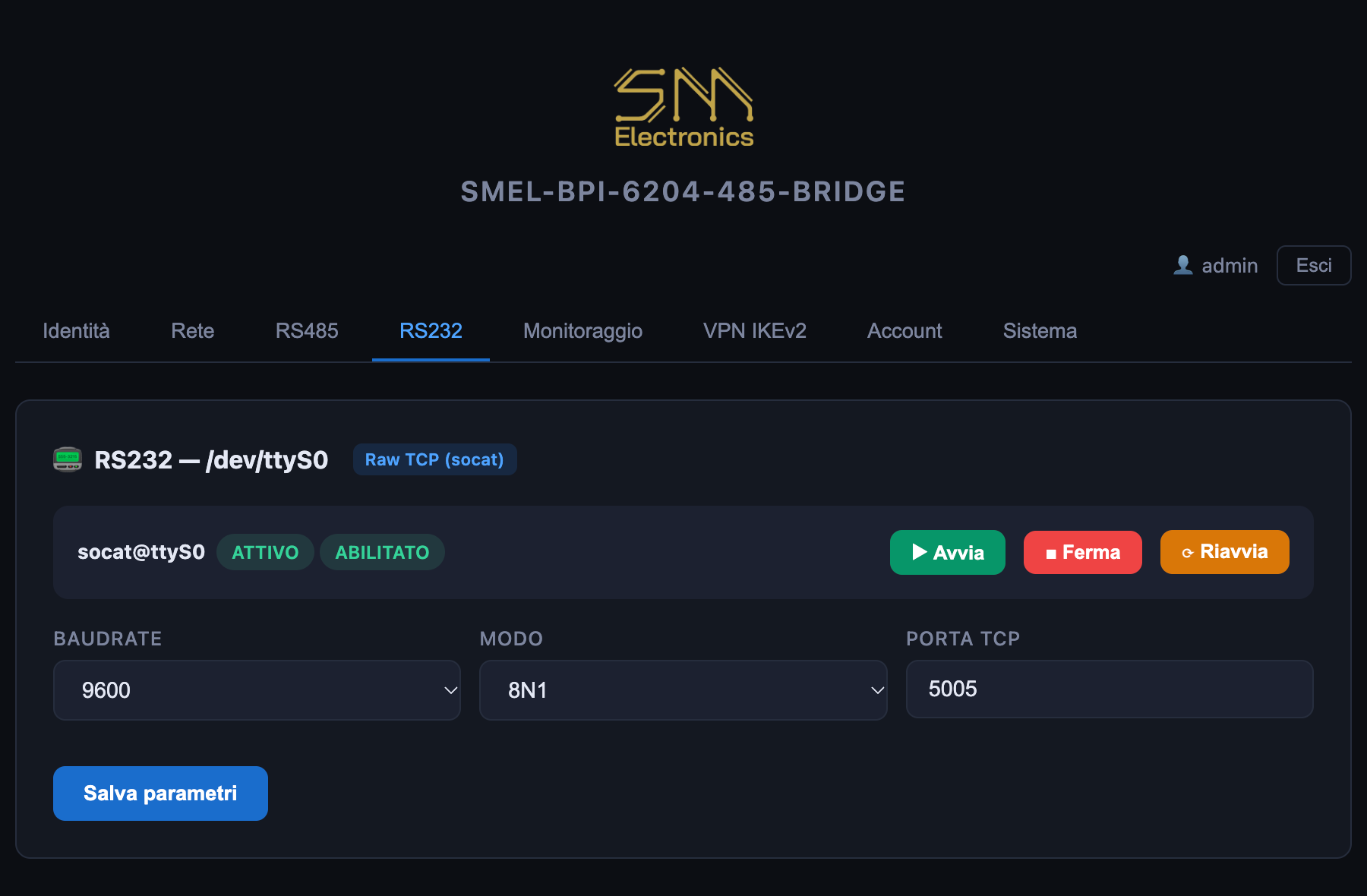Viewport: 1367px width, 896px height.
Task: Click the RS232 serial device icon
Action: (x=67, y=460)
